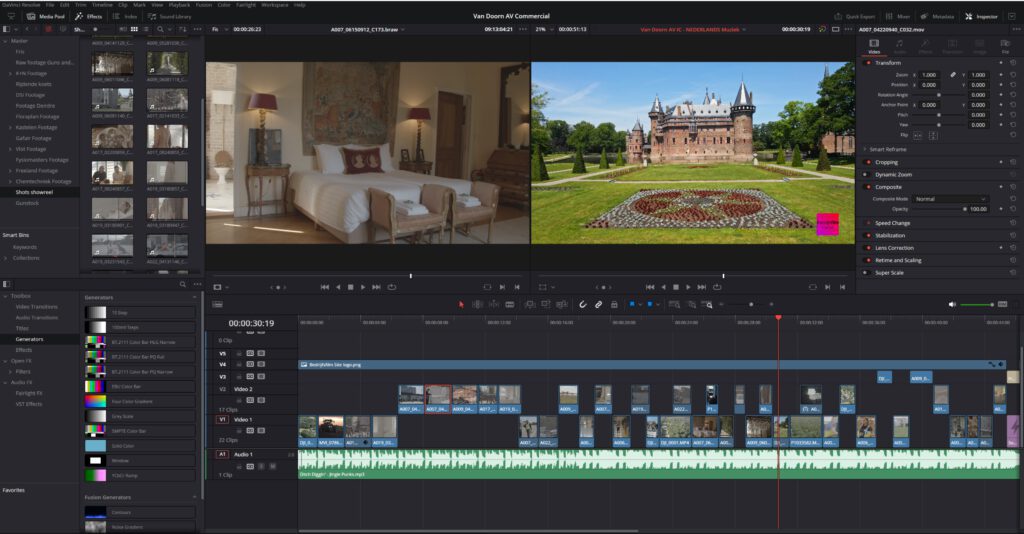
Task: Play the timeline viewer
Action: click(x=688, y=287)
